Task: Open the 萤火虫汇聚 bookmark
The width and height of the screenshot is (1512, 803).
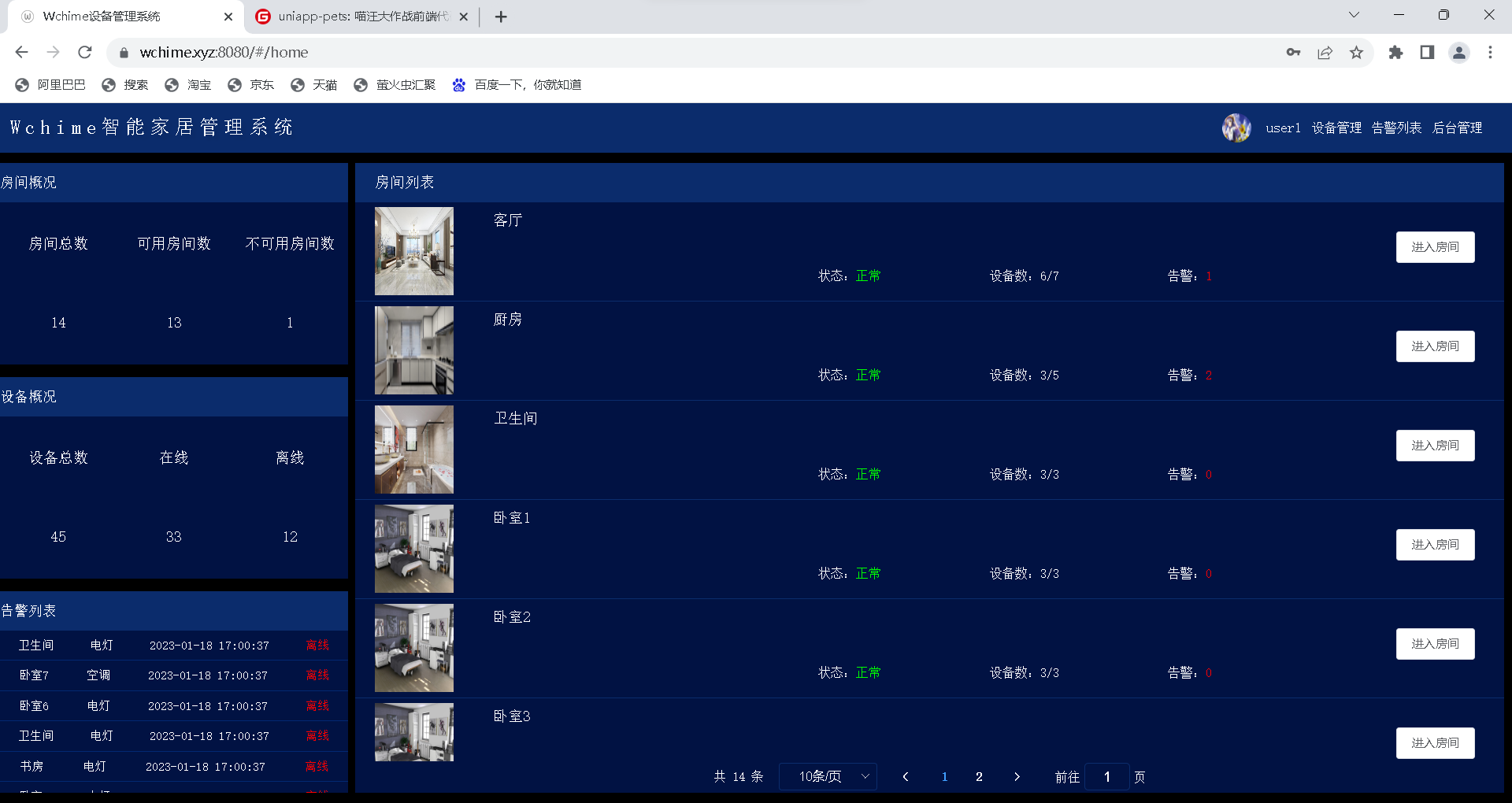Action: [395, 85]
